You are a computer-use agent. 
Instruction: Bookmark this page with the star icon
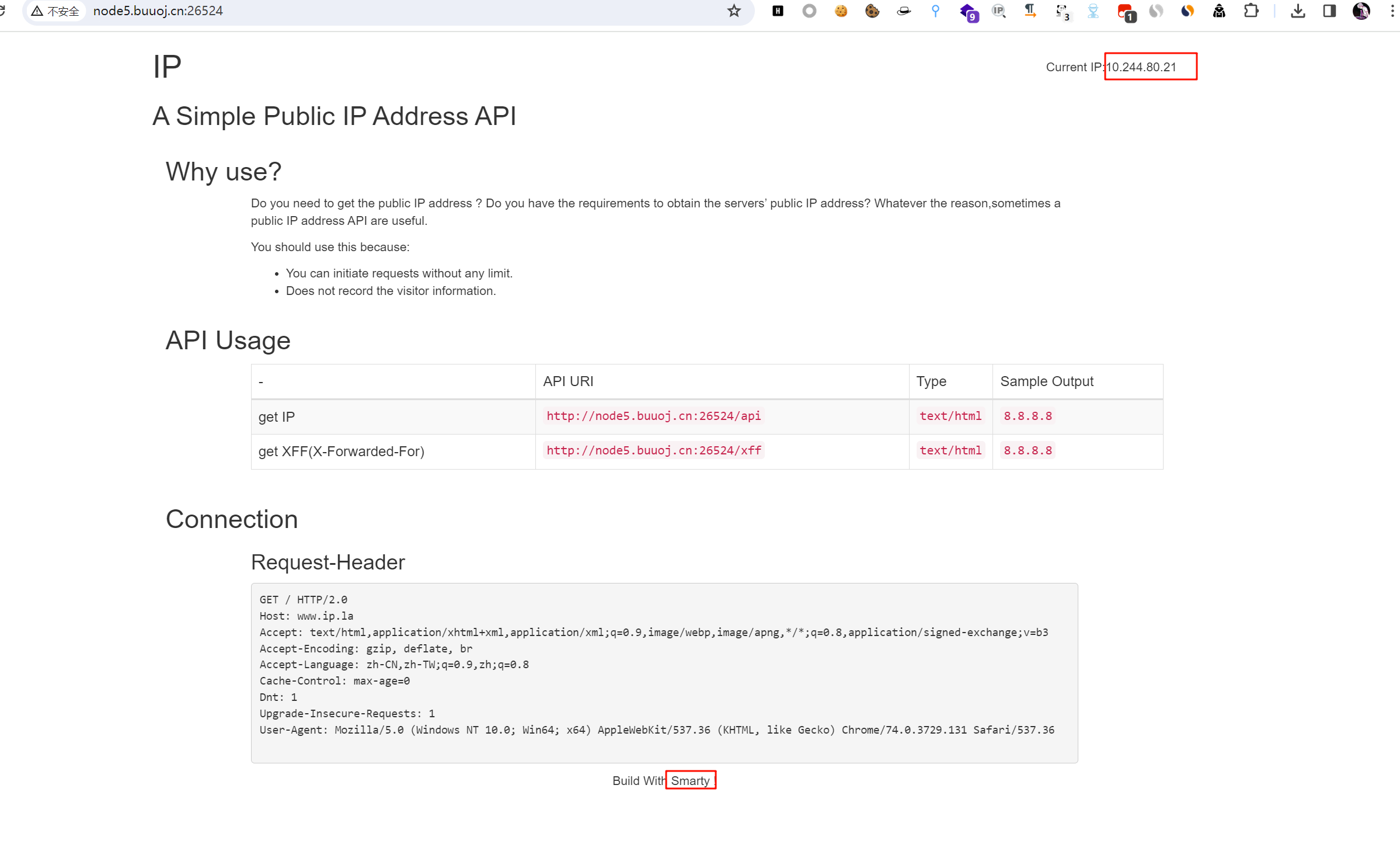pos(734,11)
